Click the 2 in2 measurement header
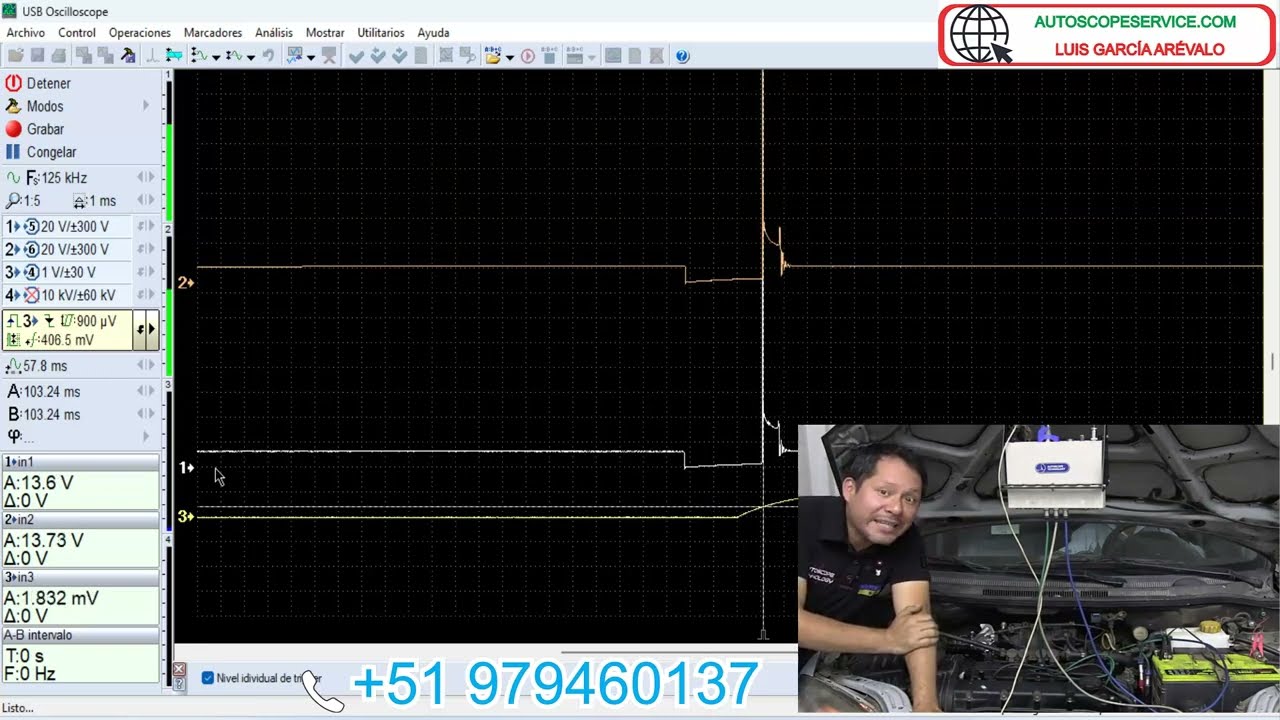1280x720 pixels. [x=80, y=520]
